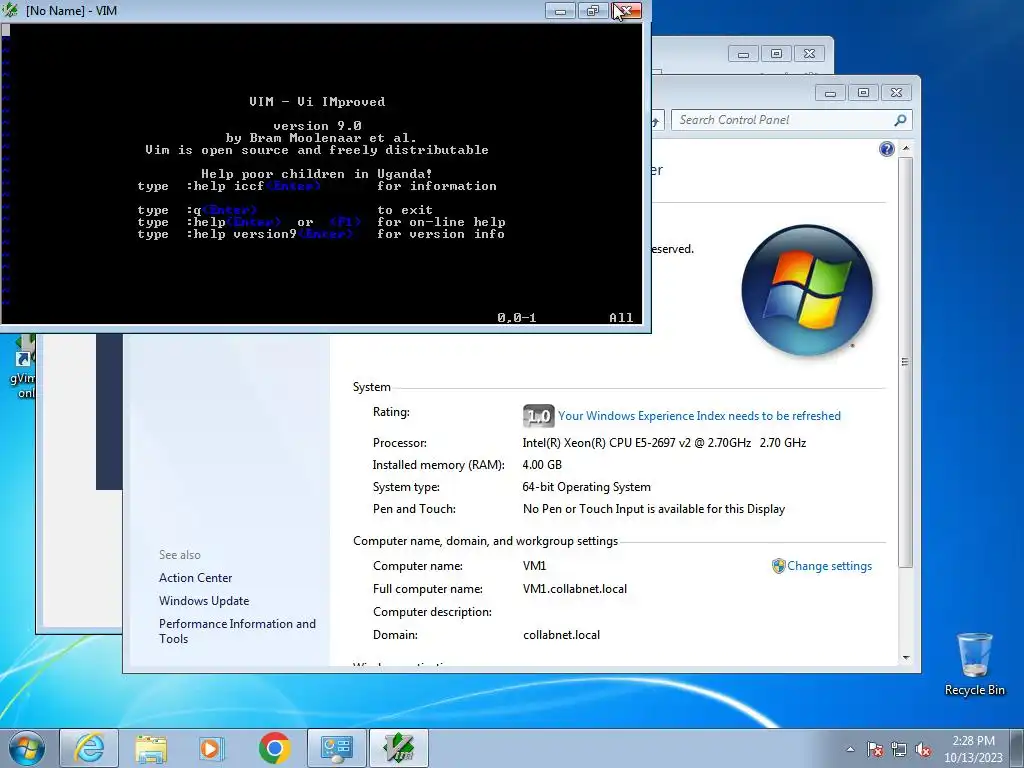Switch to gVim taskbar icon
Screen dimensions: 1024x768
(398, 748)
